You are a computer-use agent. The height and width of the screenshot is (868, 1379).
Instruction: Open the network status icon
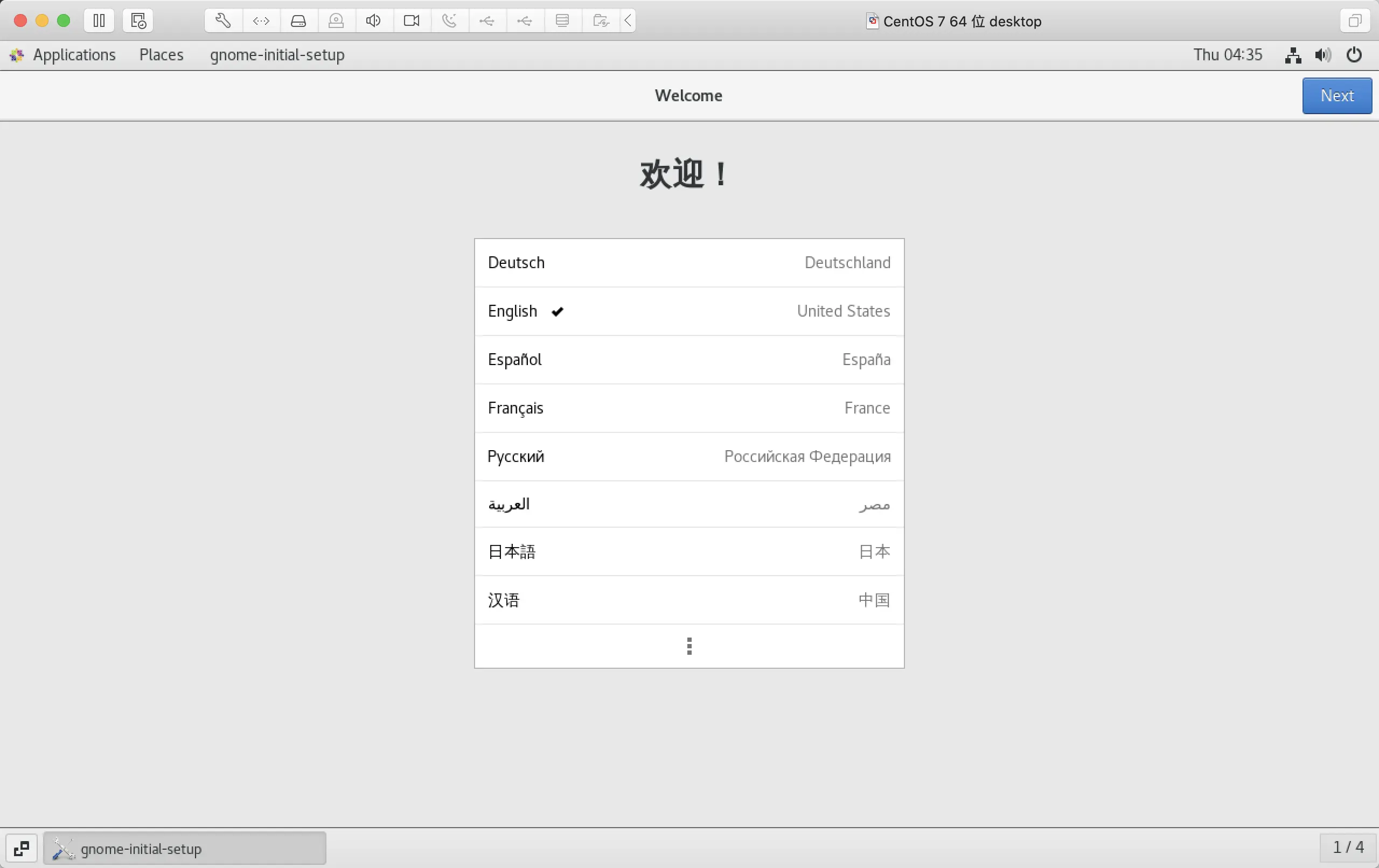coord(1292,55)
